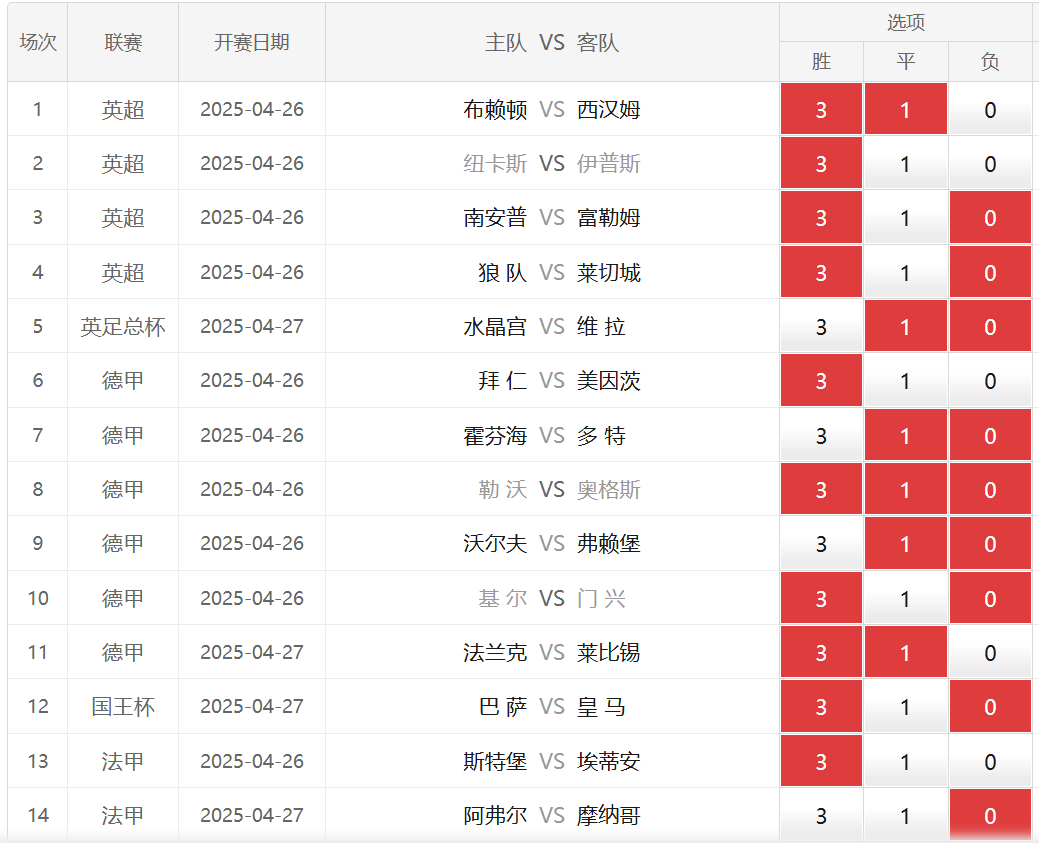Select draw (1) for 巴萨 vs 皇马
Viewport: 1039px width, 853px height.
[x=905, y=707]
